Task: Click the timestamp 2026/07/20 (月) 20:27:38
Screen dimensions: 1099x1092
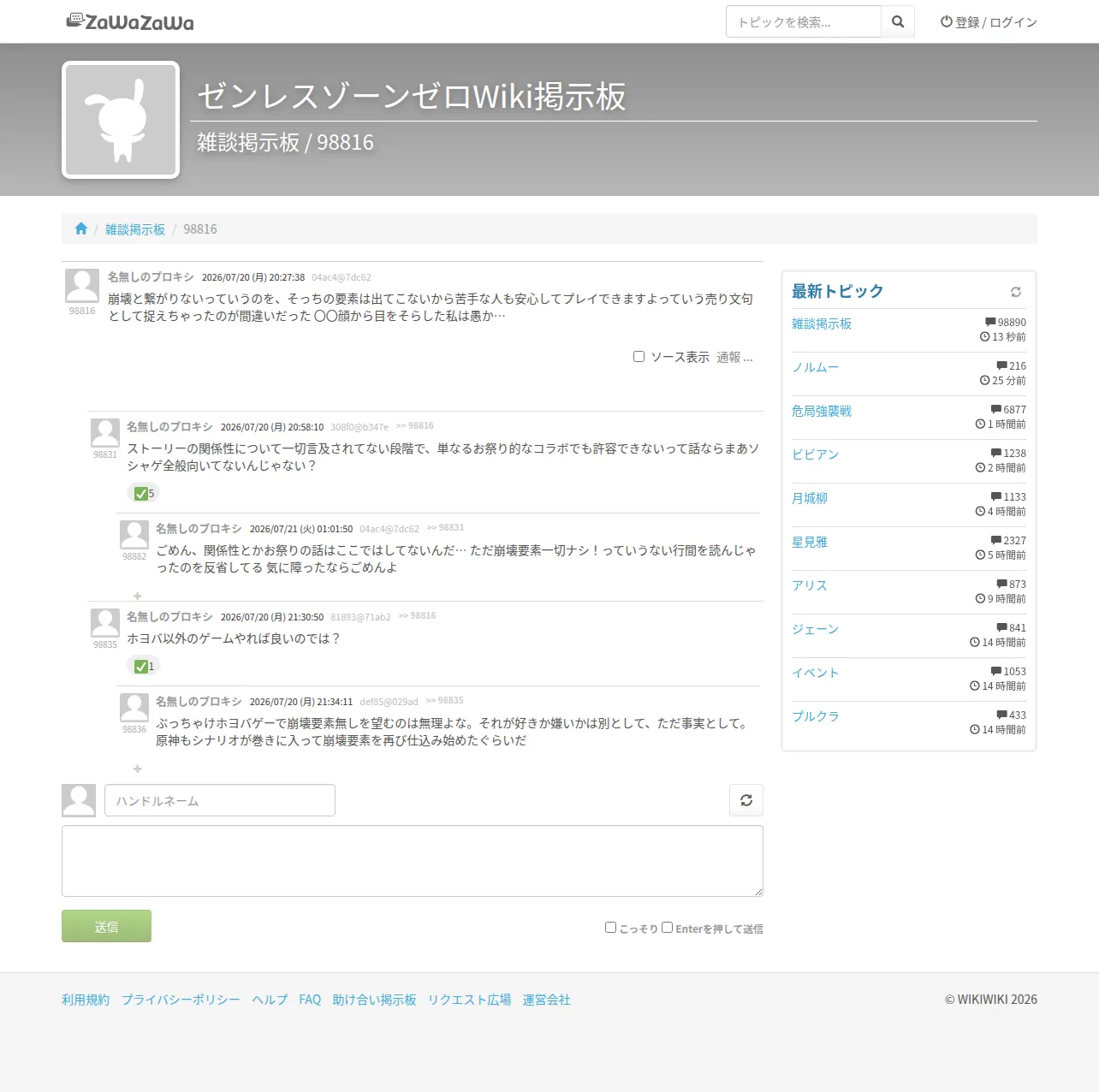Action: click(253, 277)
